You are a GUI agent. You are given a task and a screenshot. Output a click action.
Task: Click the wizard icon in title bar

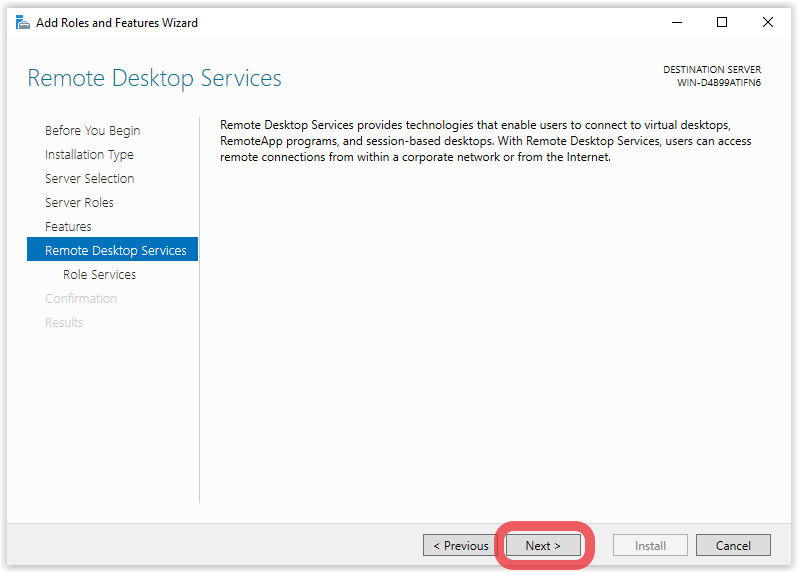(22, 22)
